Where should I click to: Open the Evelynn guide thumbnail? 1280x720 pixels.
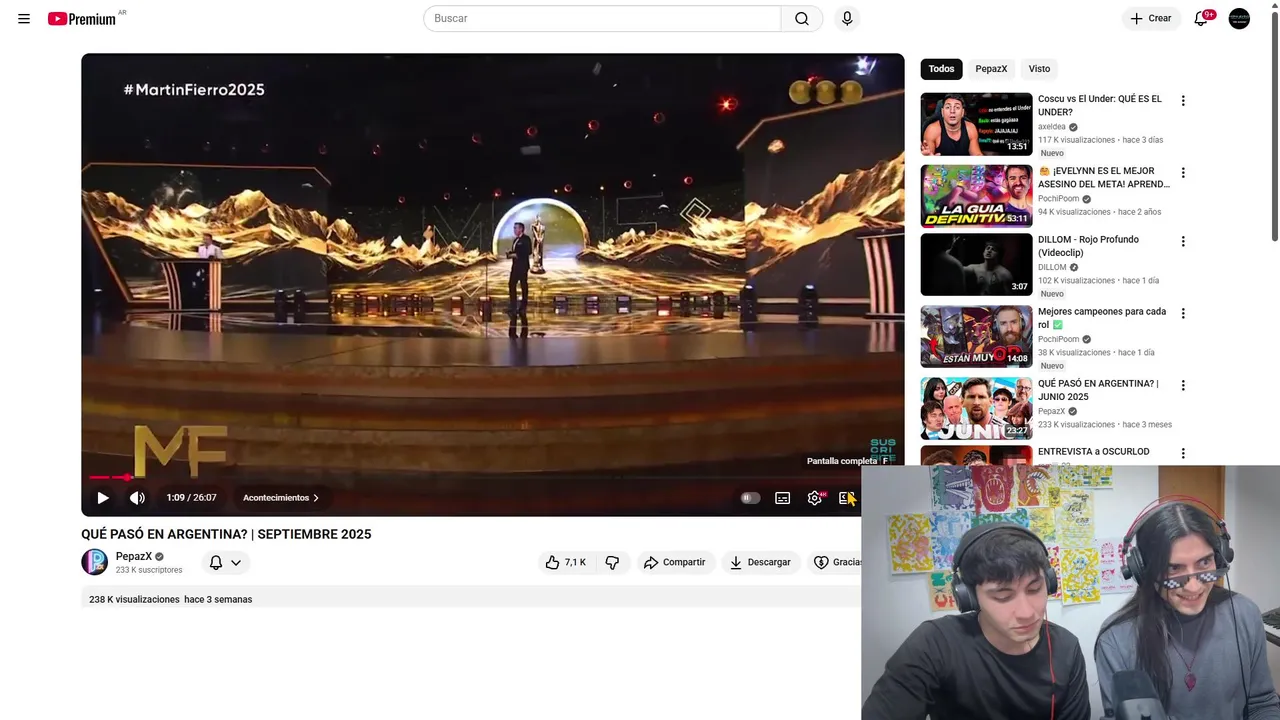click(x=976, y=196)
